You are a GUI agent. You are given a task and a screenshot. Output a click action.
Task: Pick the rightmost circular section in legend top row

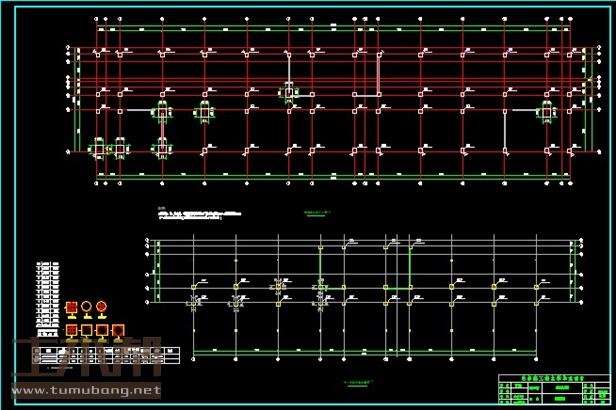point(103,308)
